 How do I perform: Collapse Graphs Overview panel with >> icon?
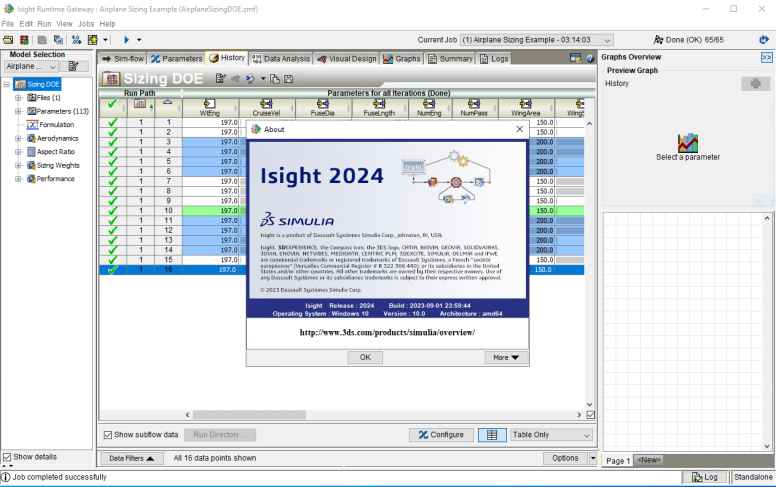(x=765, y=58)
